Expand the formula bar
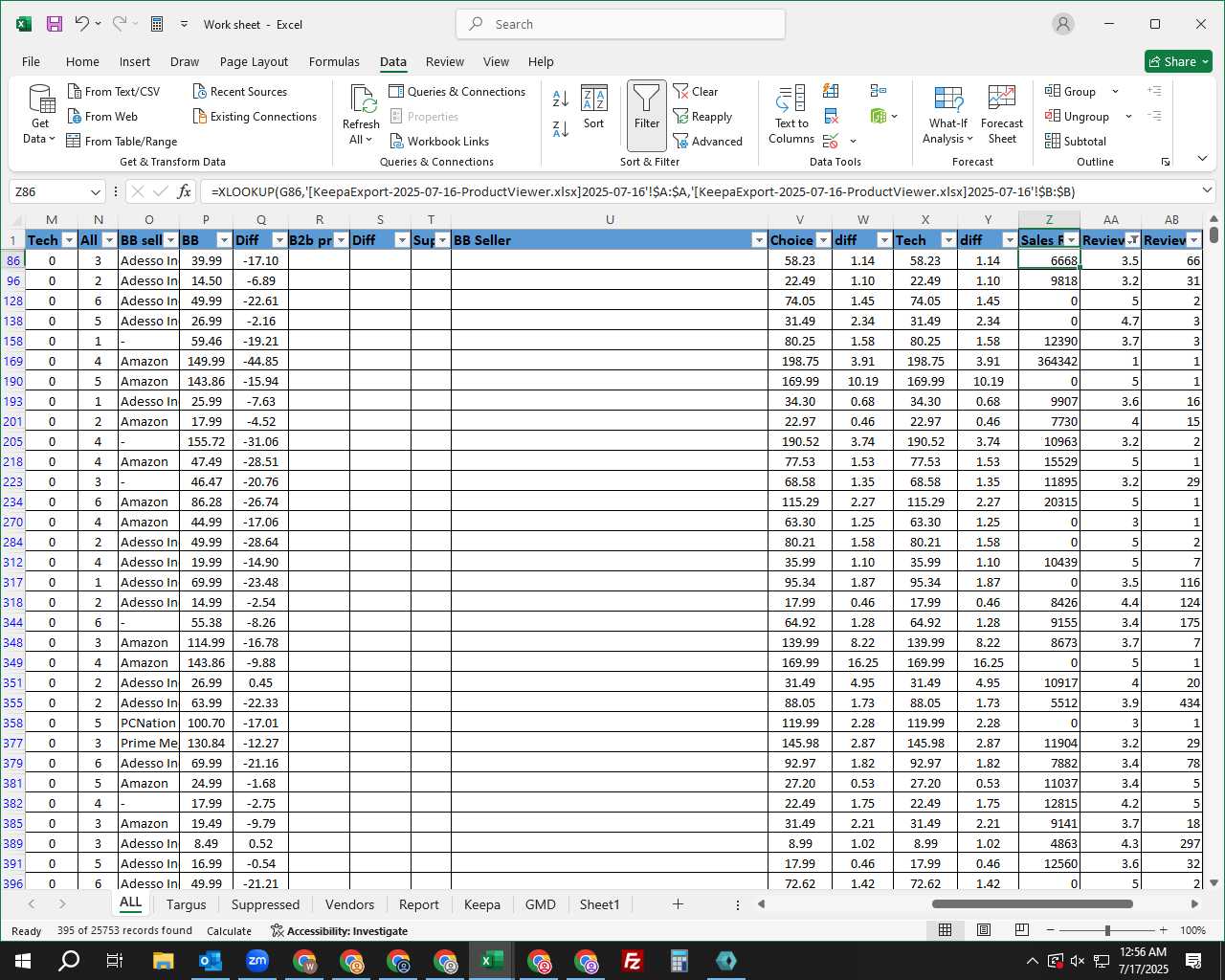 tap(1205, 190)
